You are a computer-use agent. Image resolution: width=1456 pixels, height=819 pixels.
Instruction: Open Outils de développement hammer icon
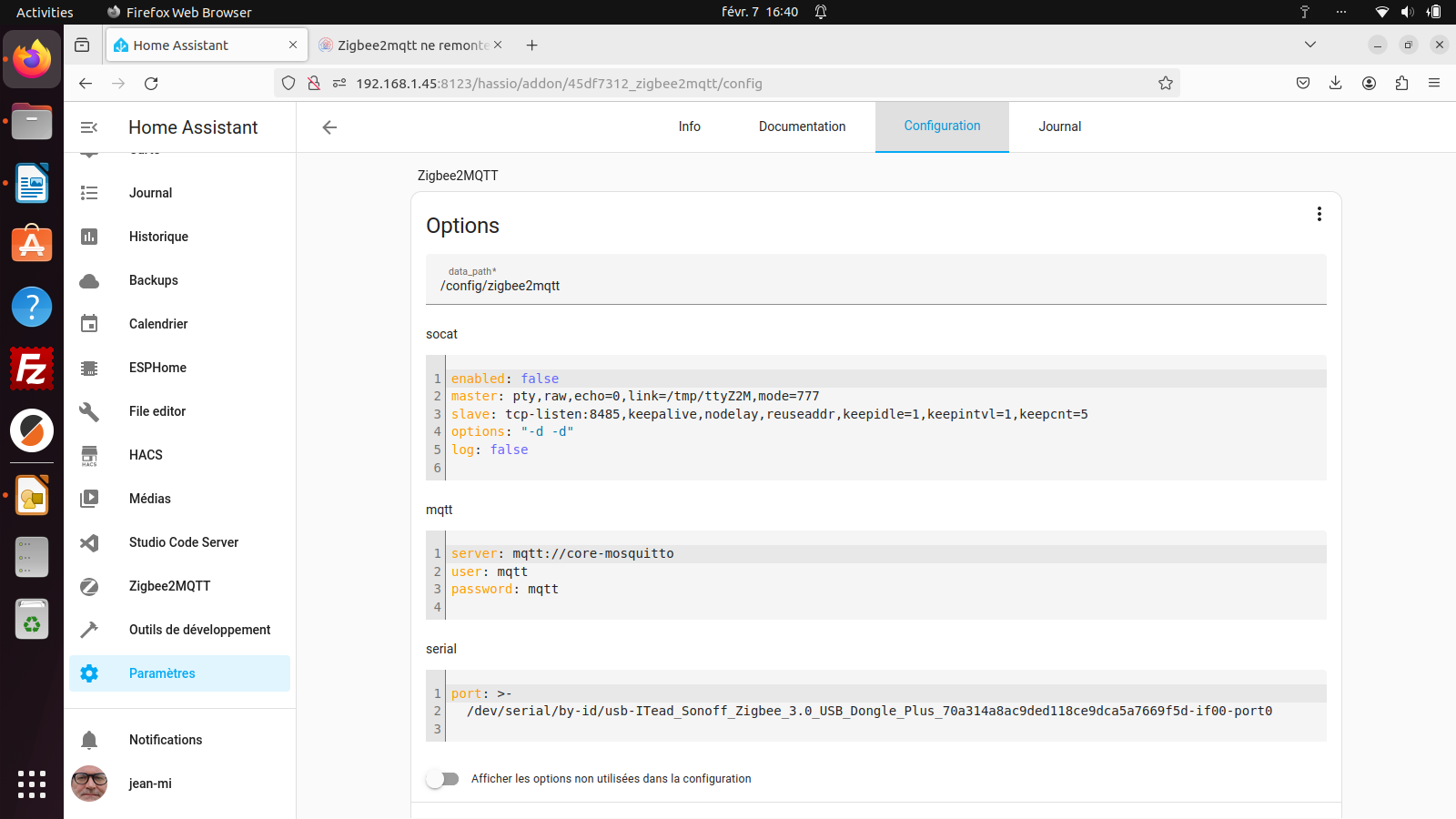tap(89, 630)
